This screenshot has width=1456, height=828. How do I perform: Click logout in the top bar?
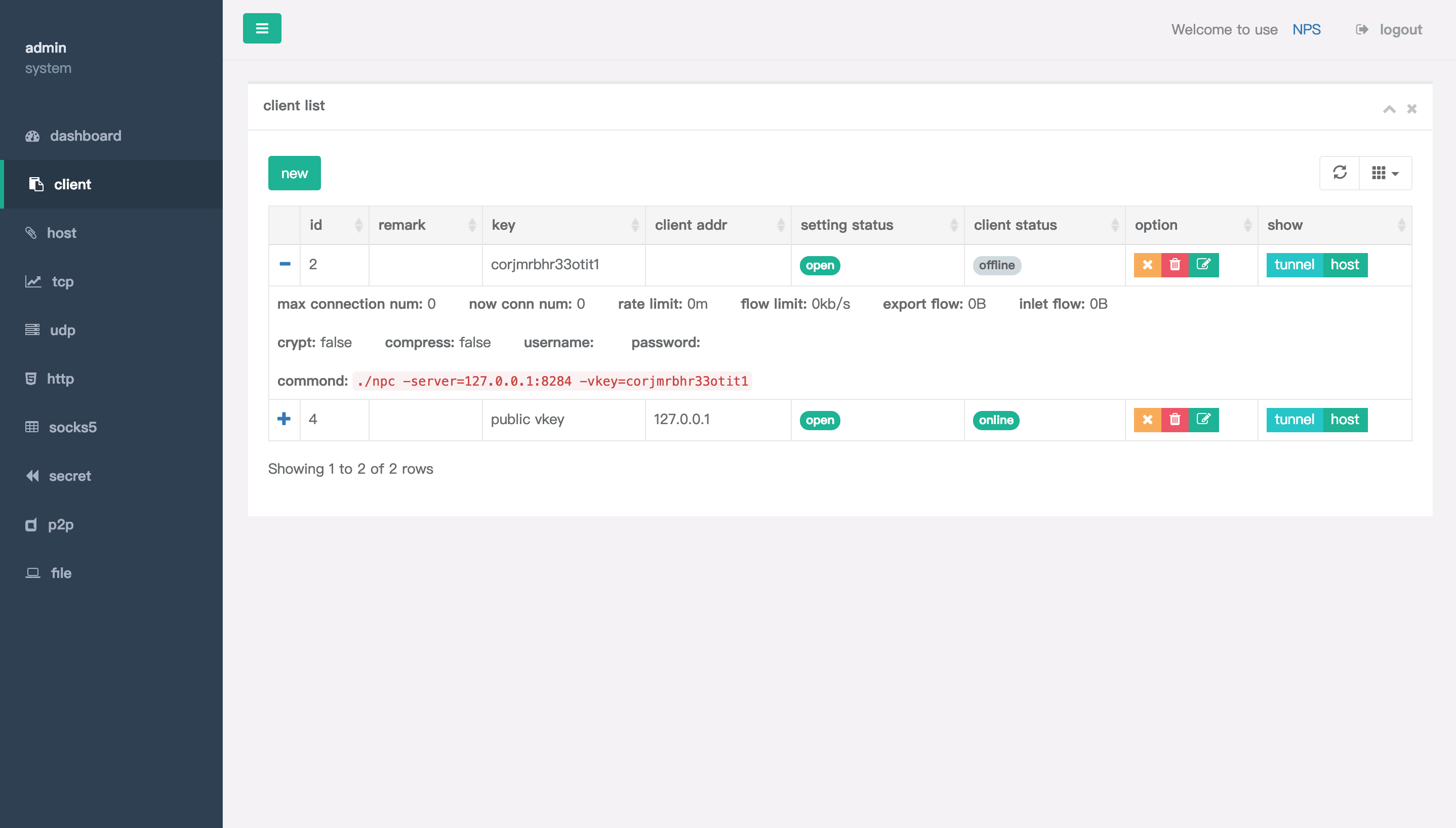coord(1389,29)
